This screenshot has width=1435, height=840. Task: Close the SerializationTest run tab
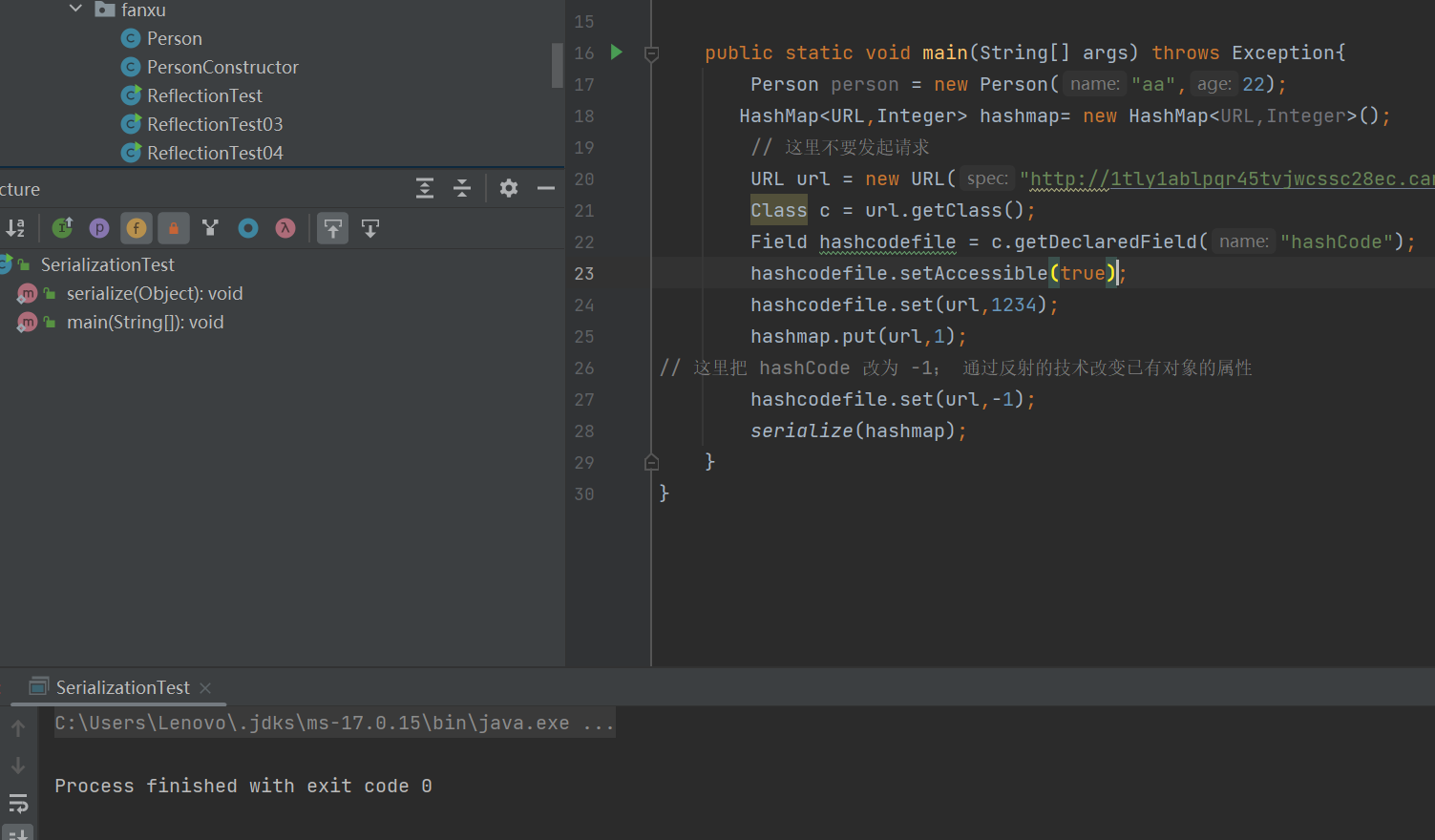click(205, 687)
